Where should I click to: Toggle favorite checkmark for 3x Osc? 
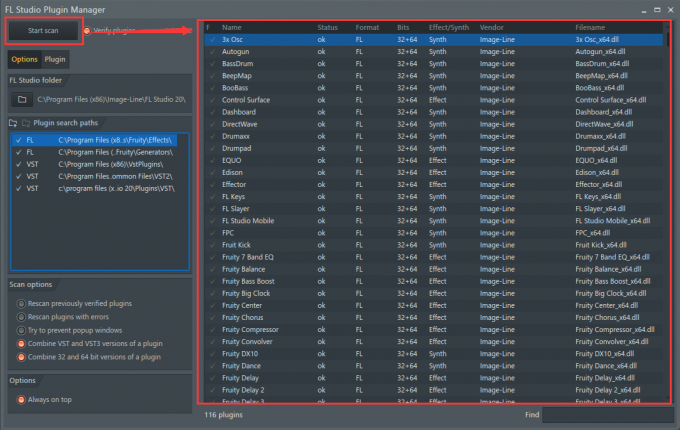pyautogui.click(x=212, y=39)
